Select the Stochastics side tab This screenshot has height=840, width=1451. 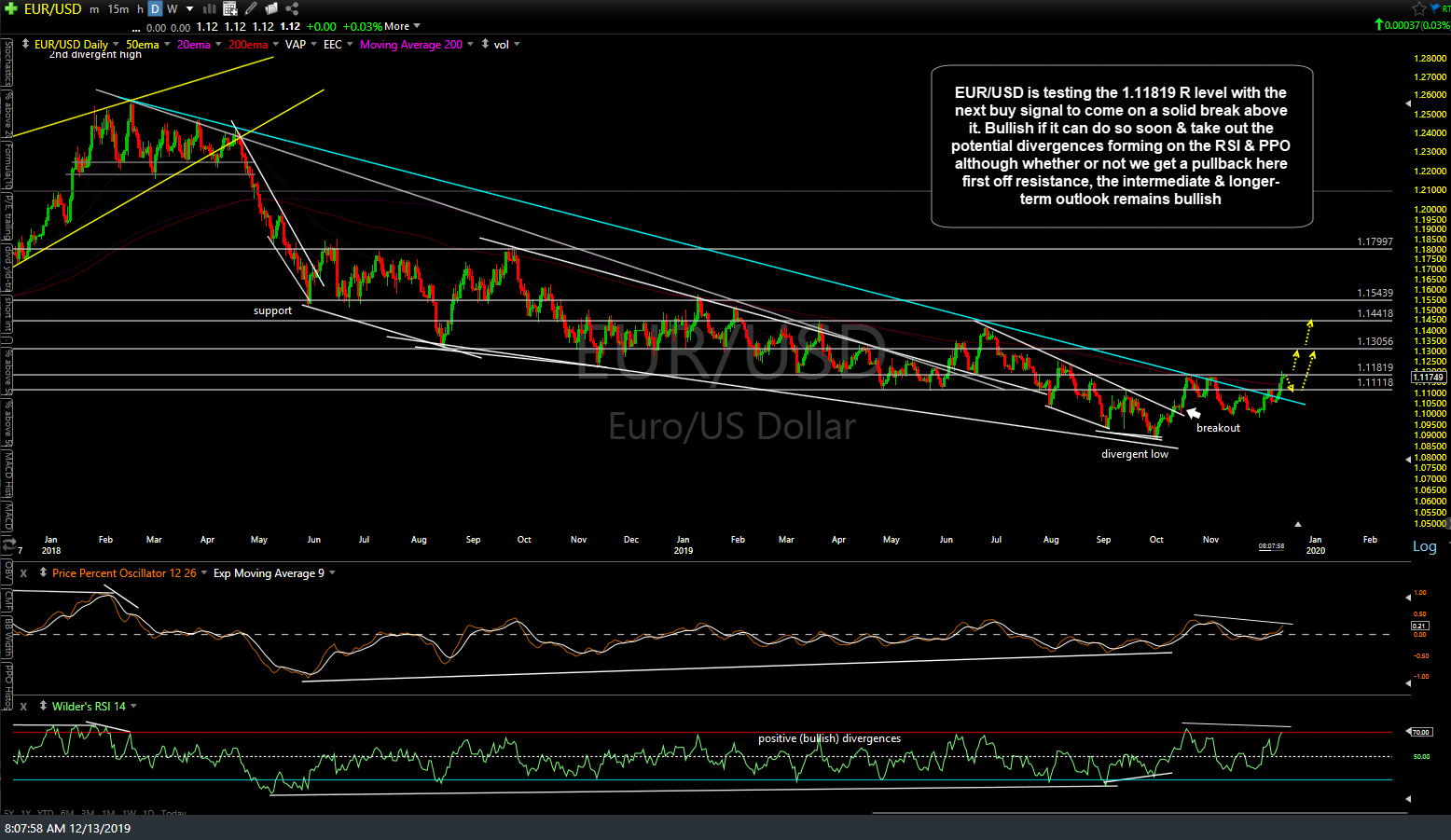pyautogui.click(x=8, y=62)
